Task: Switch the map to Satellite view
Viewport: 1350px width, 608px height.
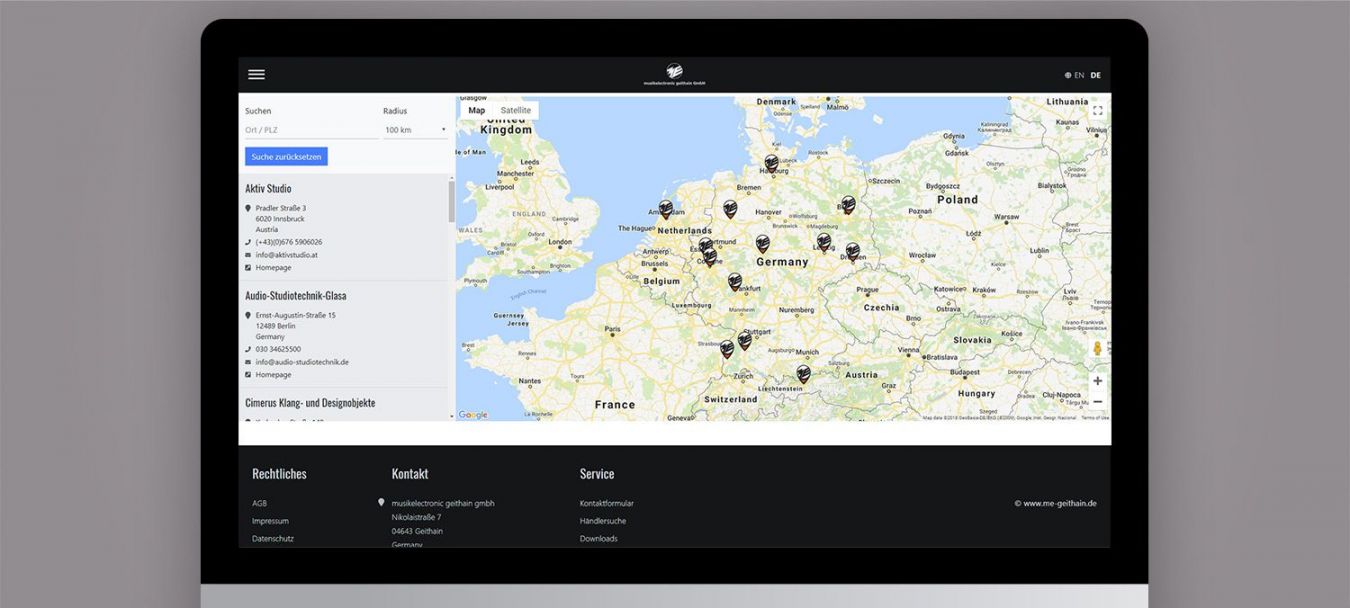Action: [516, 110]
